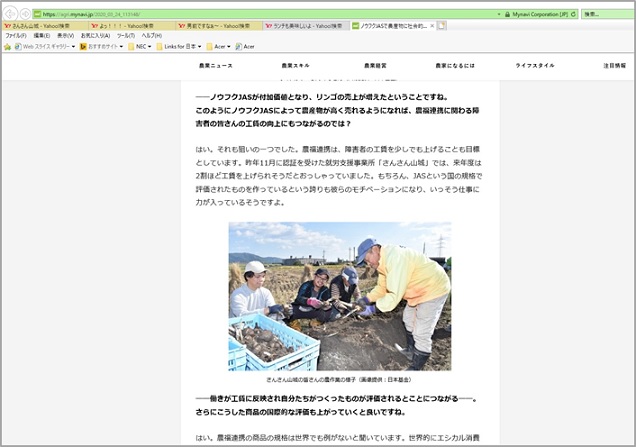Image resolution: width=636 pixels, height=447 pixels.
Task: Expand the Links for 日本 favorites folder
Action: click(179, 47)
